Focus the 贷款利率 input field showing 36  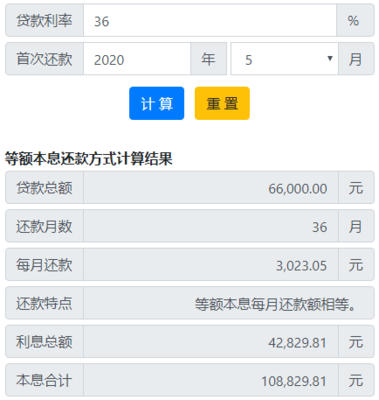click(x=210, y=21)
